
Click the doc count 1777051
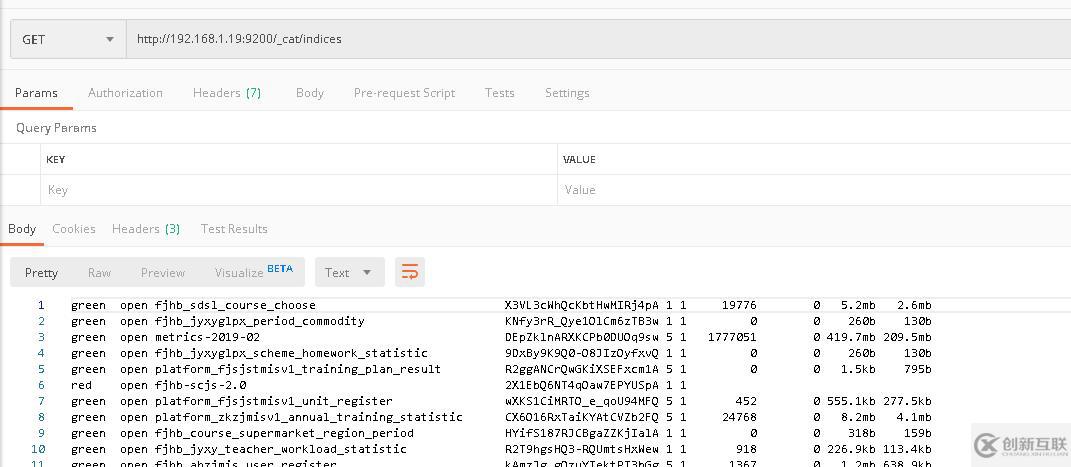point(733,337)
